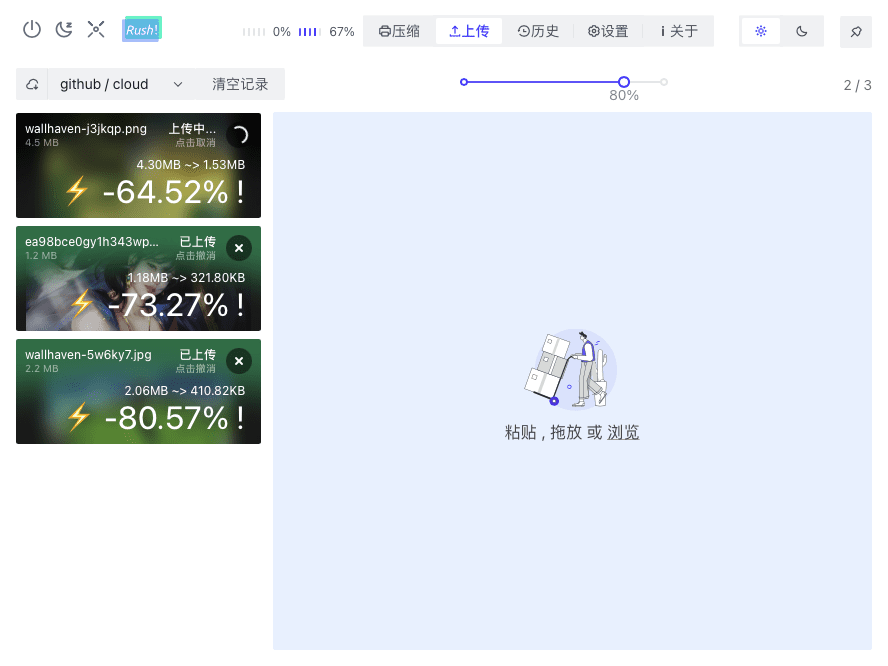Click the 2.06MB ~> 410.82KB size text

(x=185, y=391)
